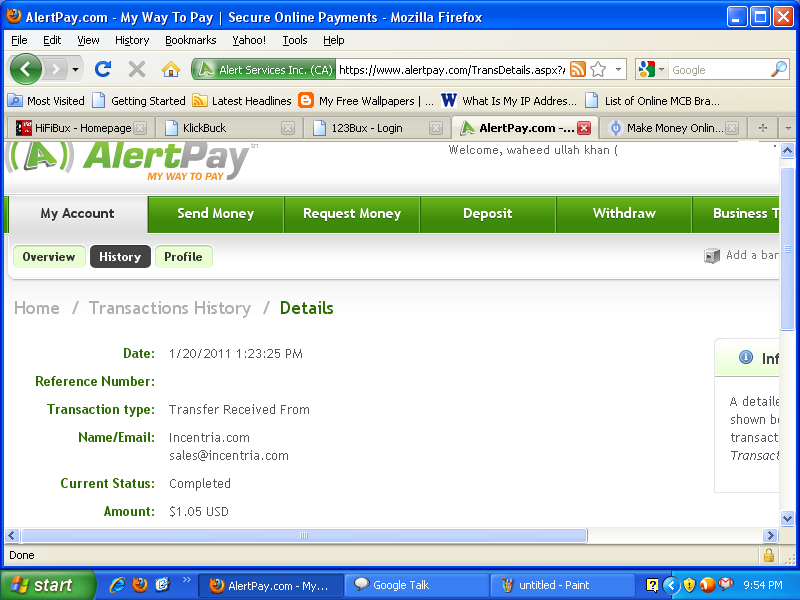Open the What Is My IP Address bookmark

[x=509, y=101]
